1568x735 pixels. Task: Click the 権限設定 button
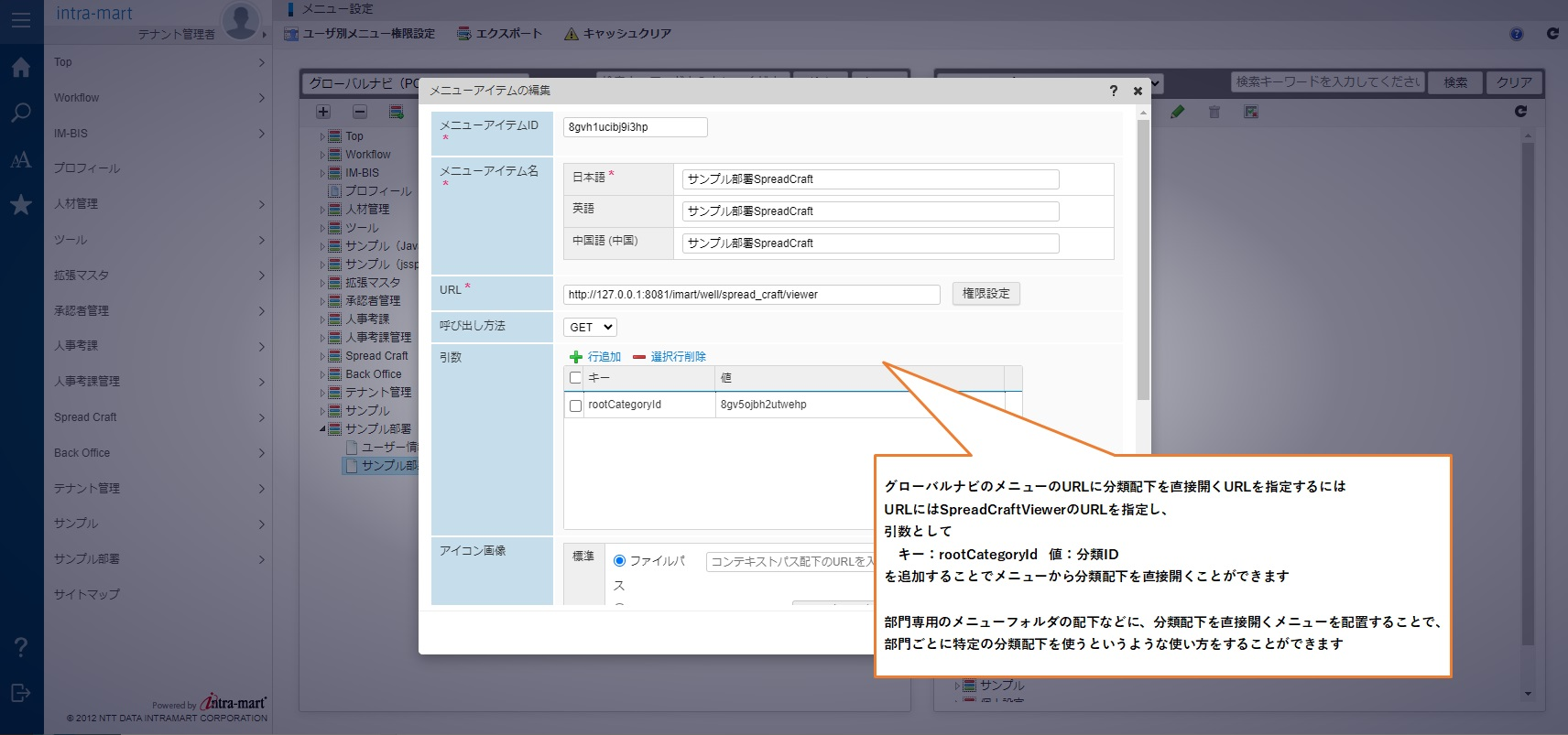pyautogui.click(x=985, y=294)
